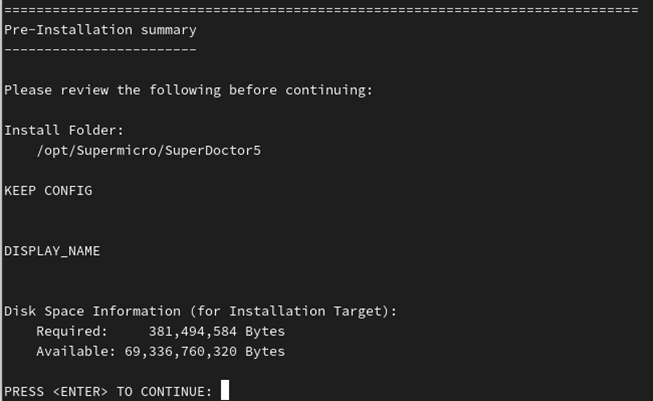
Task: Click the word summary in the heading
Action: coord(169,30)
